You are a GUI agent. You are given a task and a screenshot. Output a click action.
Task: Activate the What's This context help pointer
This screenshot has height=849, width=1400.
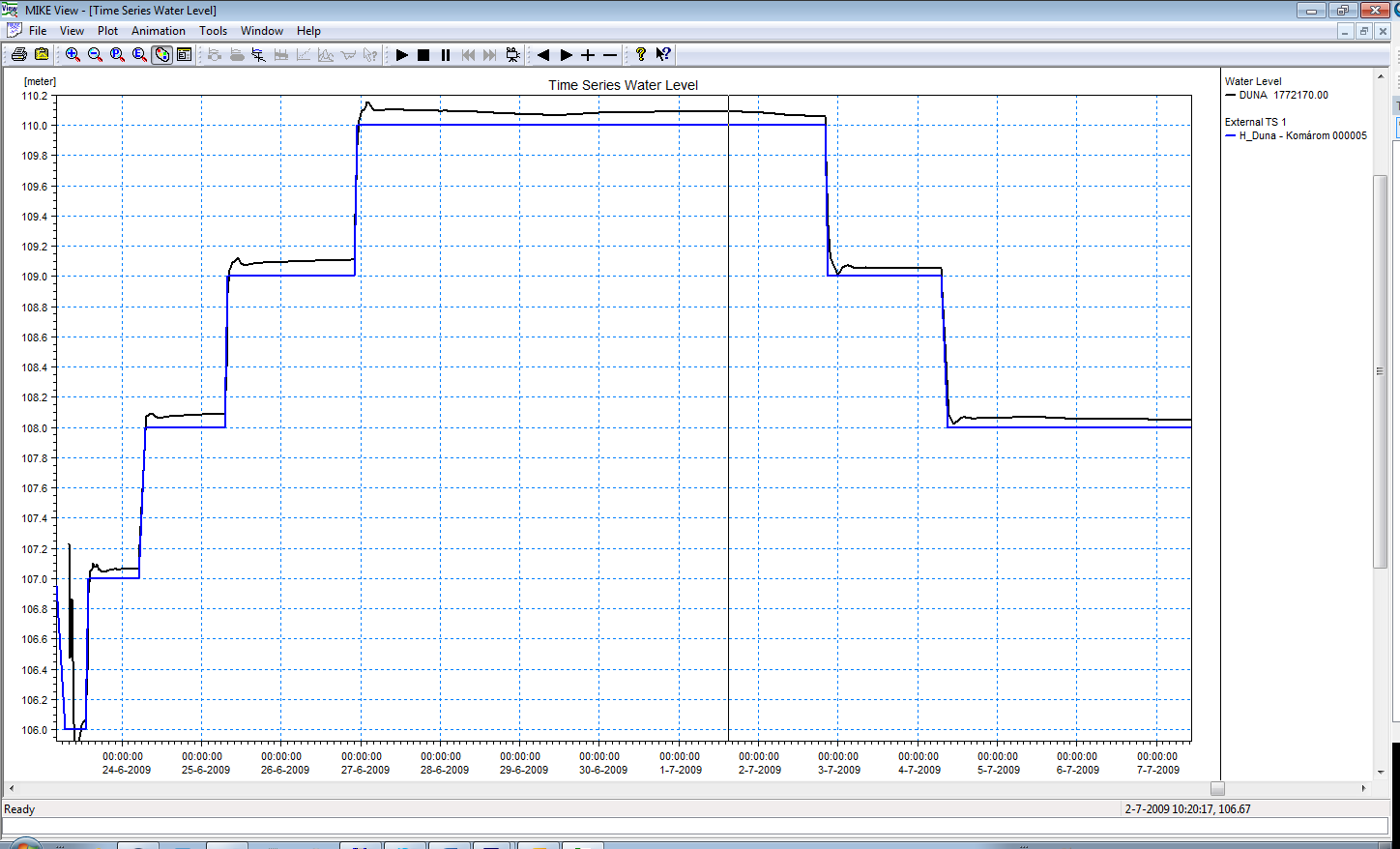pos(662,55)
